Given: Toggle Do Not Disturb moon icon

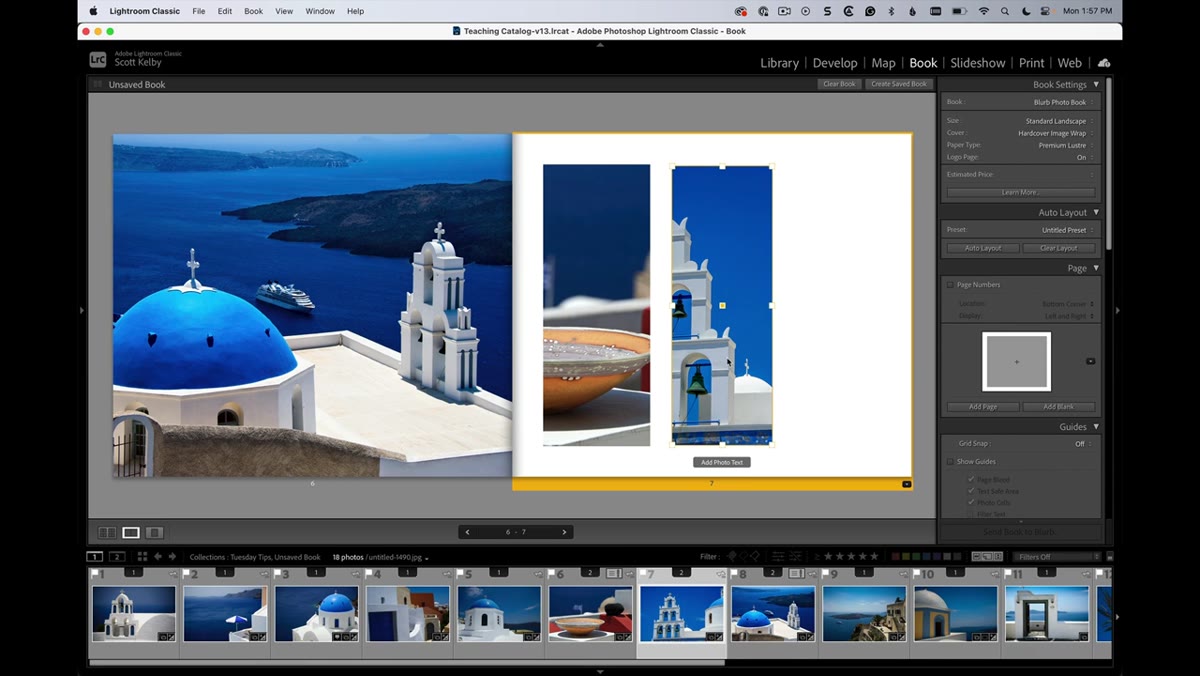Looking at the screenshot, I should pyautogui.click(x=1028, y=11).
